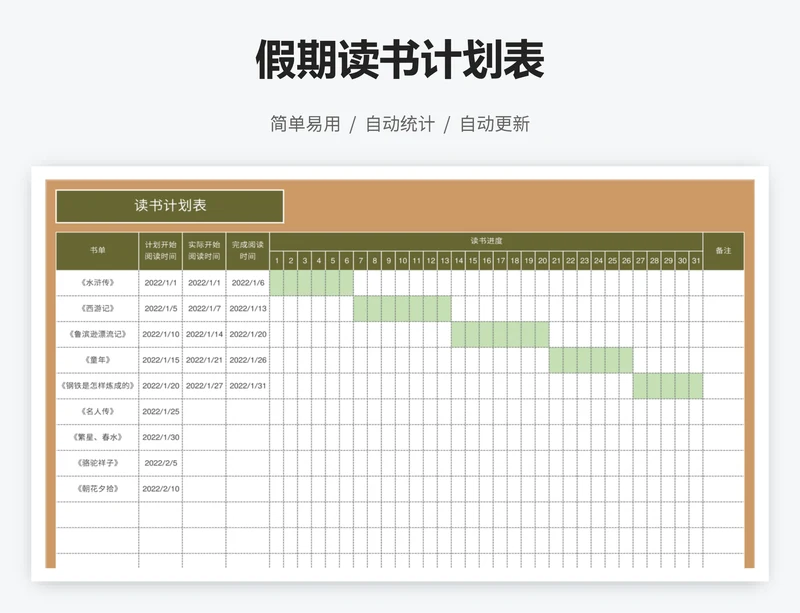The image size is (800, 613).
Task: Select the 《水浒传》 book cell
Action: click(x=97, y=283)
